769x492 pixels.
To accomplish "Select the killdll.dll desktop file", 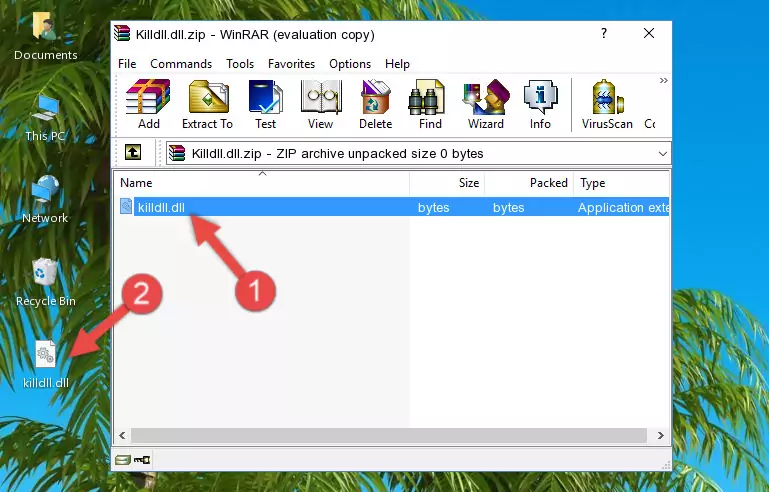I will (46, 364).
